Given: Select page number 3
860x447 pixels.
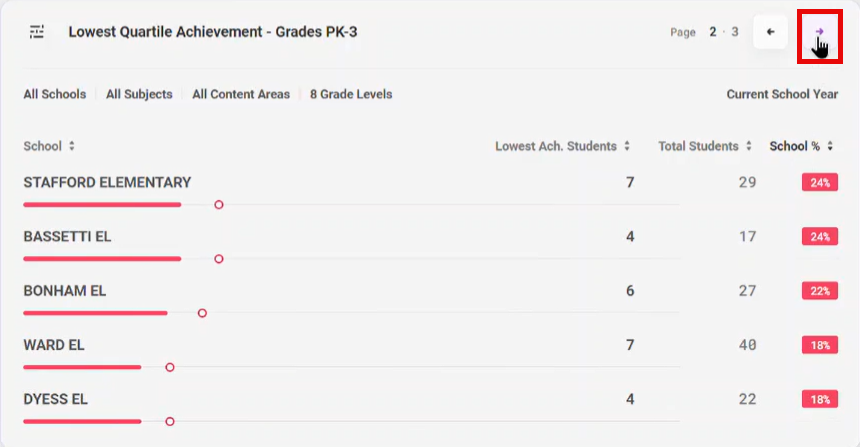Looking at the screenshot, I should tap(735, 32).
